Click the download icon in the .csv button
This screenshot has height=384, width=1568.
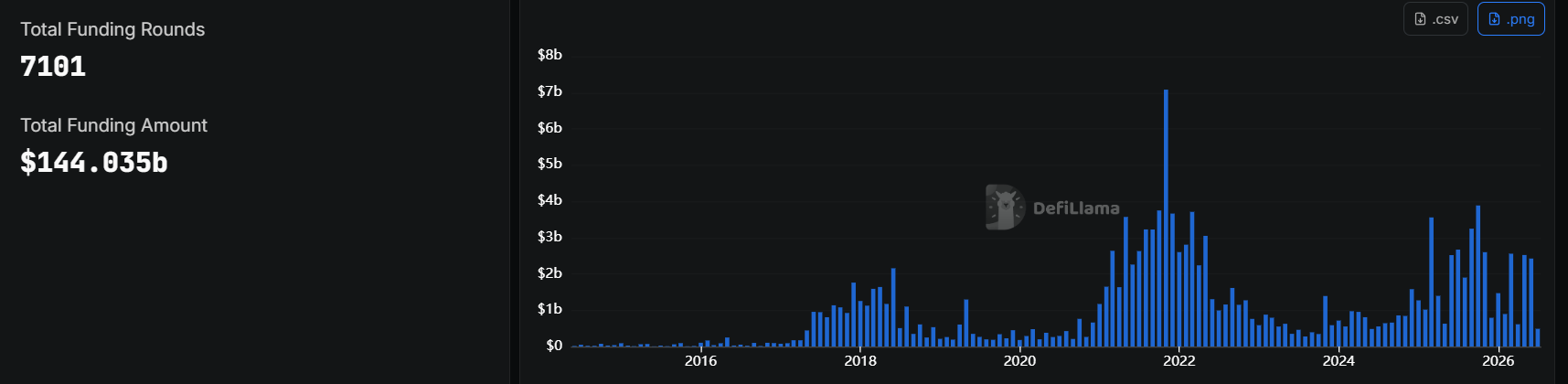(1420, 19)
